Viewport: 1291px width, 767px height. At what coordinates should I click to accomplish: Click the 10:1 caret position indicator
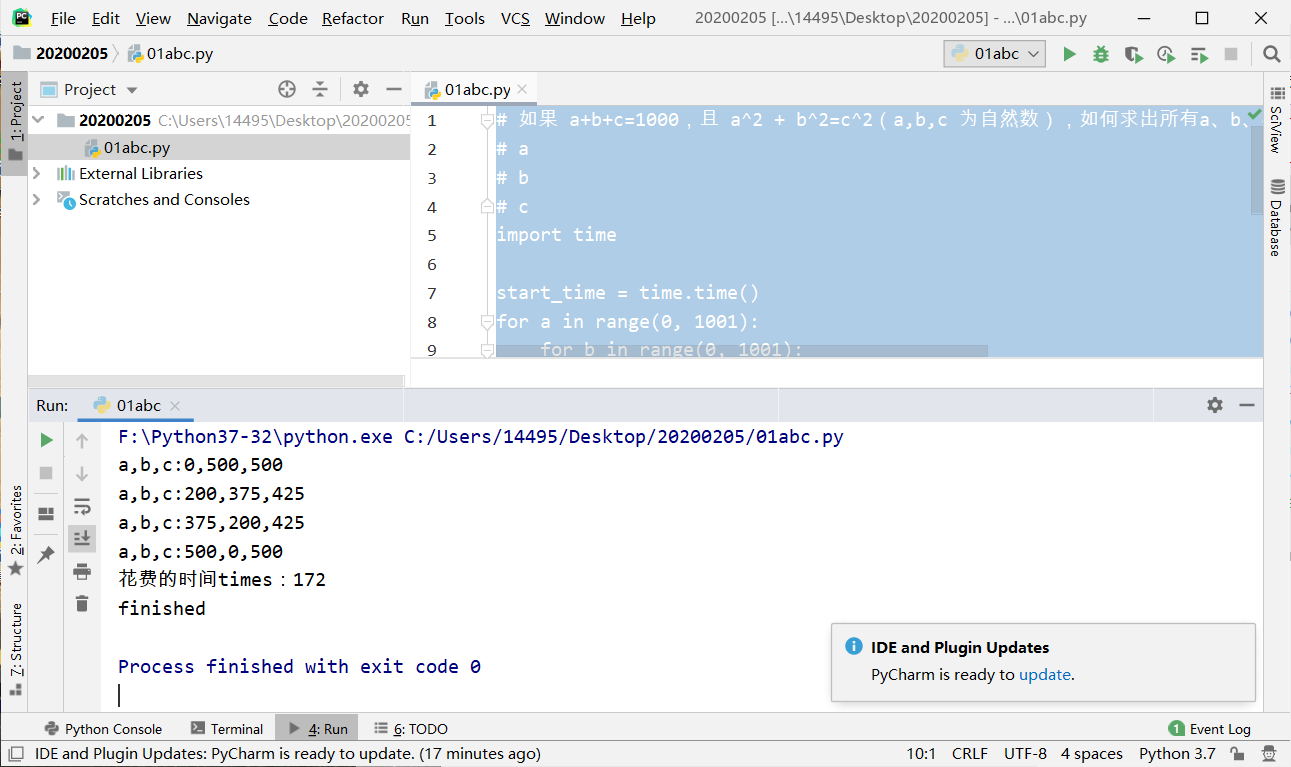click(x=921, y=754)
